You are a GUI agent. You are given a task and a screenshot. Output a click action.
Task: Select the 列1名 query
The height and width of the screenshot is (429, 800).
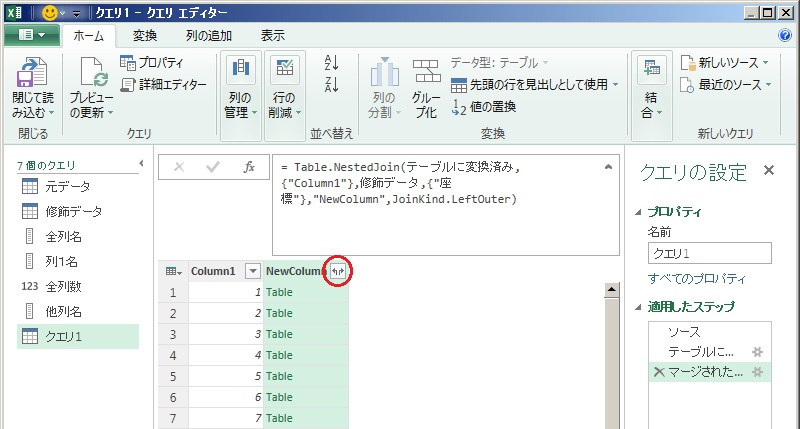(x=78, y=262)
